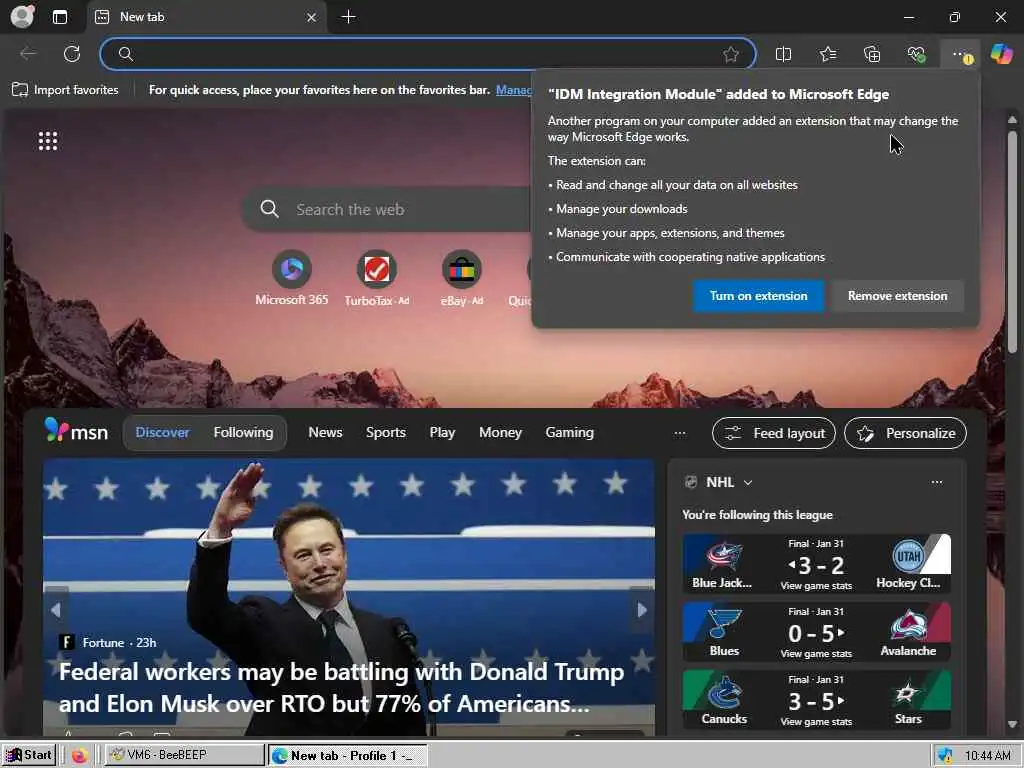Viewport: 1024px width, 768px height.
Task: Click the Avalanche team logo
Action: (908, 626)
